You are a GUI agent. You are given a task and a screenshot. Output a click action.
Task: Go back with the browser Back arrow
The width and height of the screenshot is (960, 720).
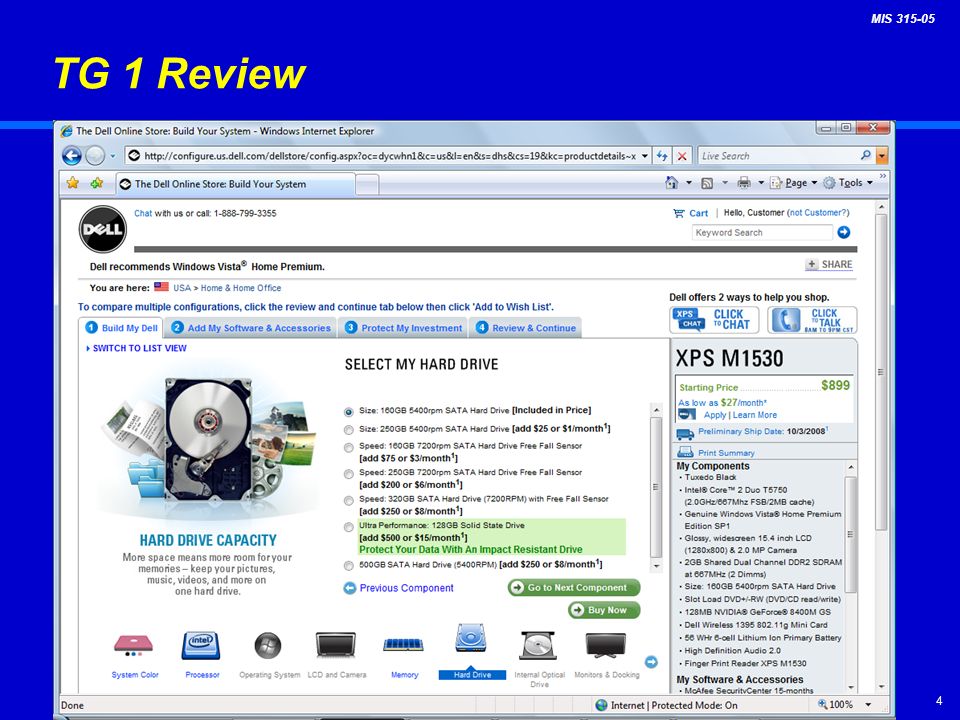coord(72,156)
